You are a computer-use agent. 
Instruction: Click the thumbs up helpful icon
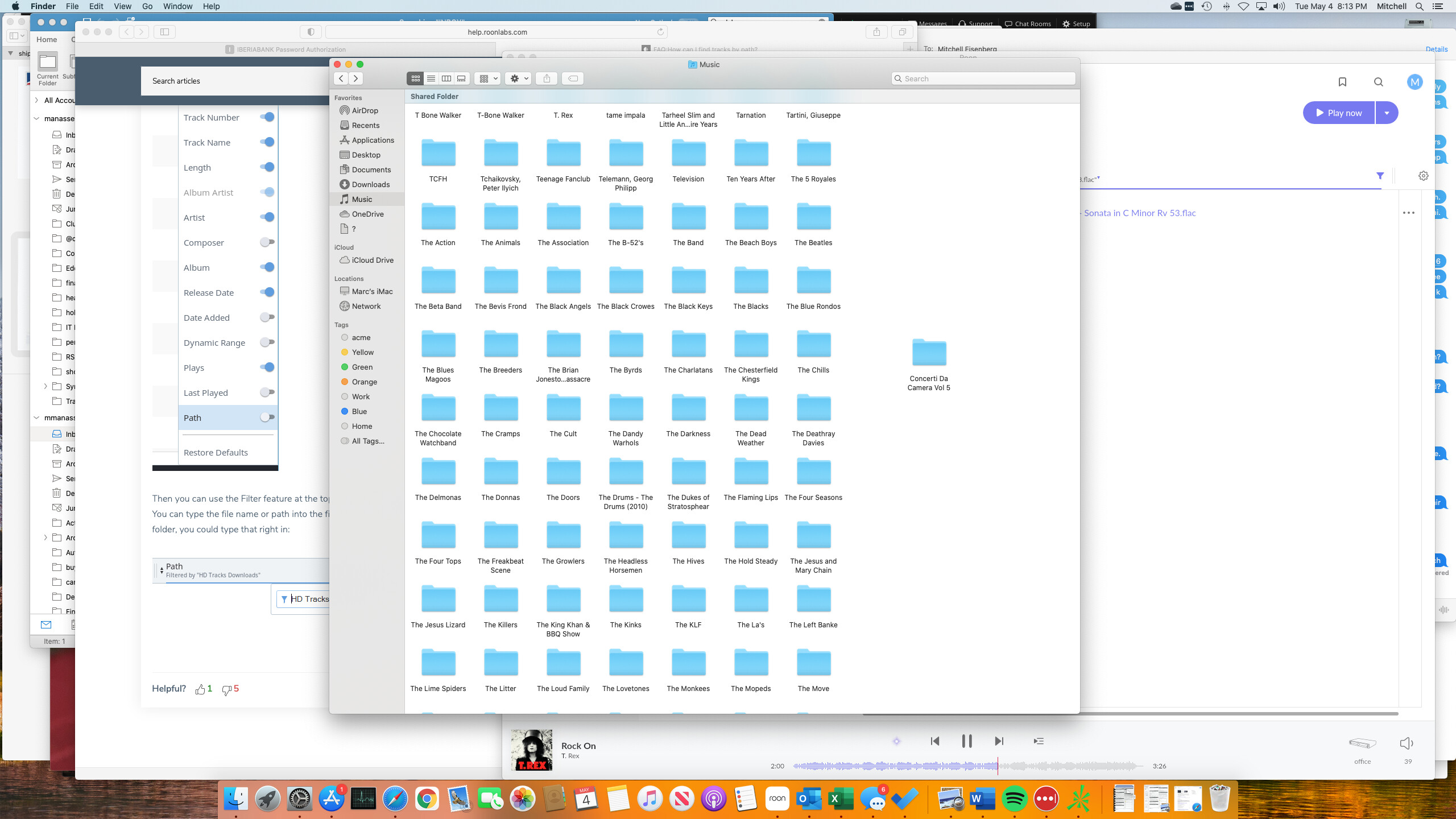(x=200, y=689)
